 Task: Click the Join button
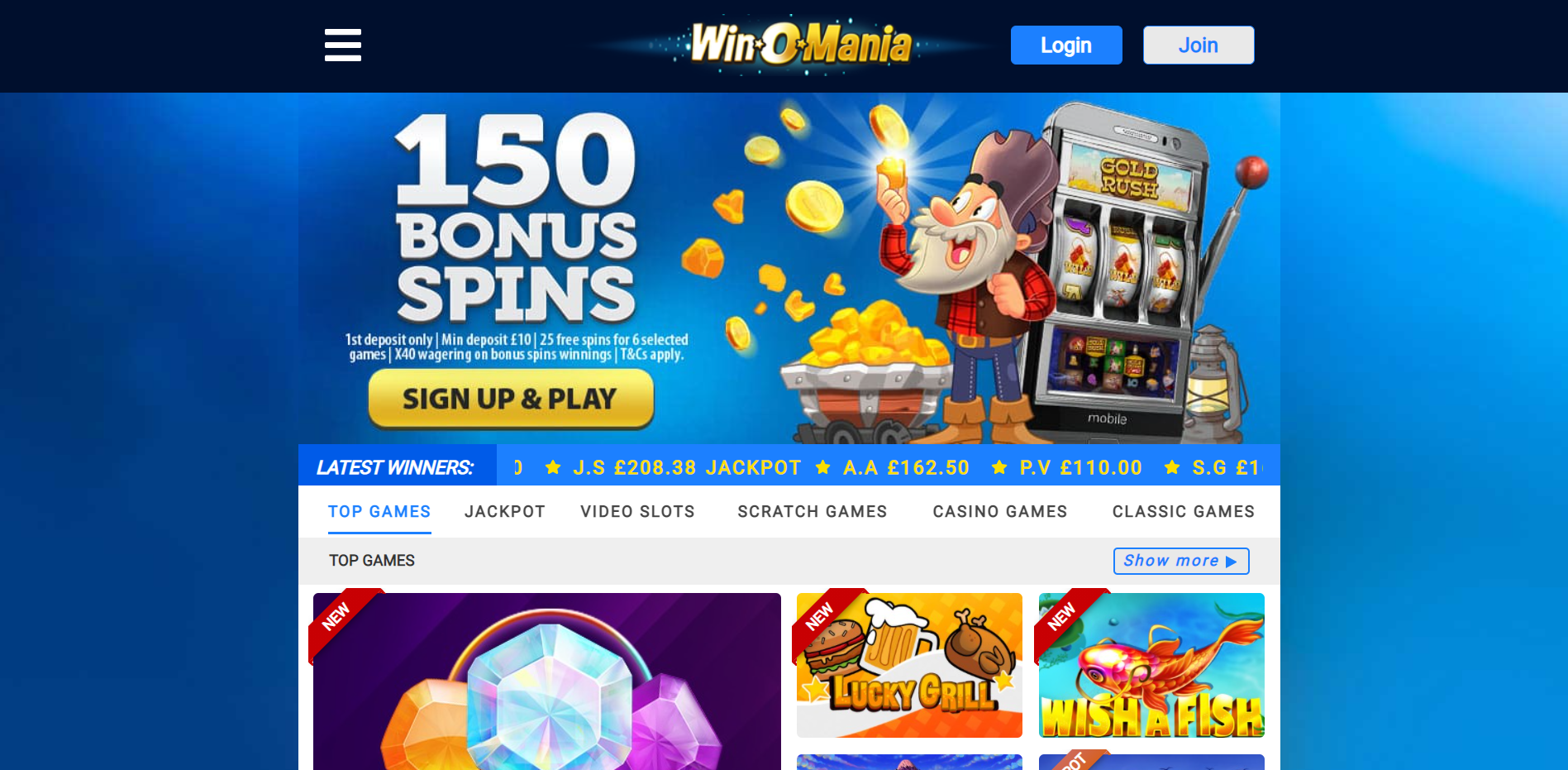[1199, 45]
